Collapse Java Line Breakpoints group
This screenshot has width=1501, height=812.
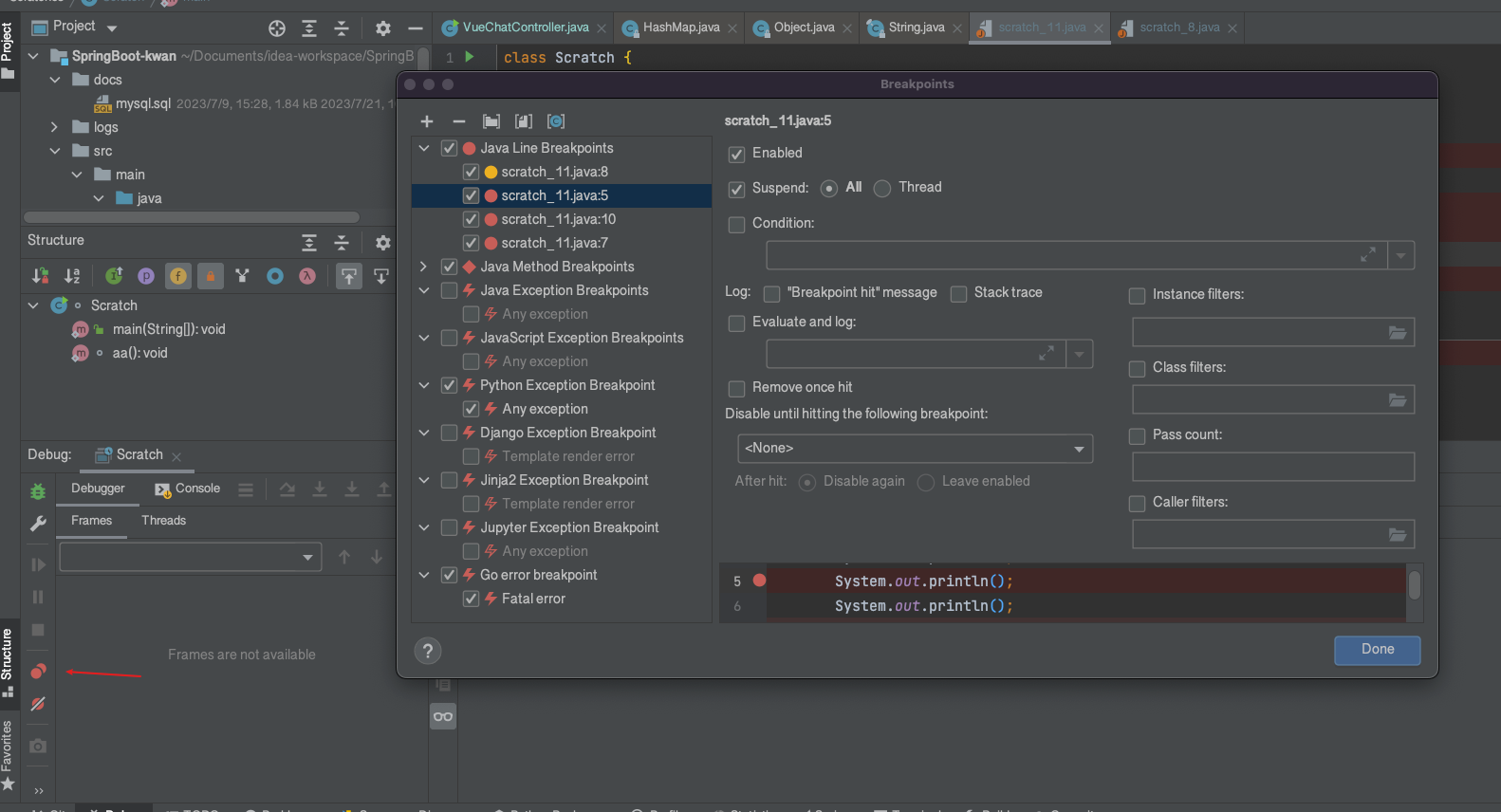[424, 148]
